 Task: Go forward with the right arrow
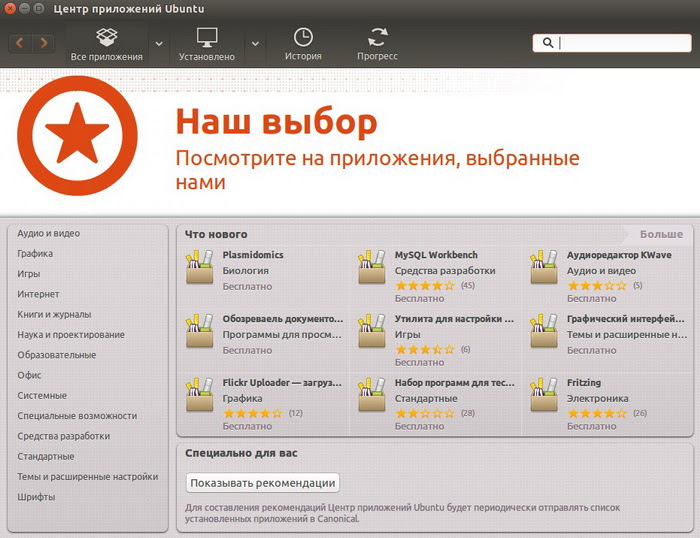43,43
